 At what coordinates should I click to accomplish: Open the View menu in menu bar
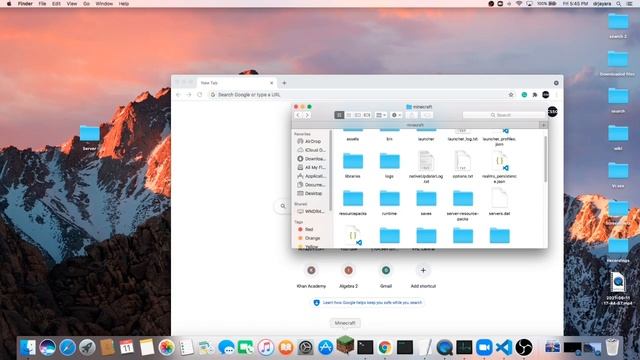[x=72, y=4]
